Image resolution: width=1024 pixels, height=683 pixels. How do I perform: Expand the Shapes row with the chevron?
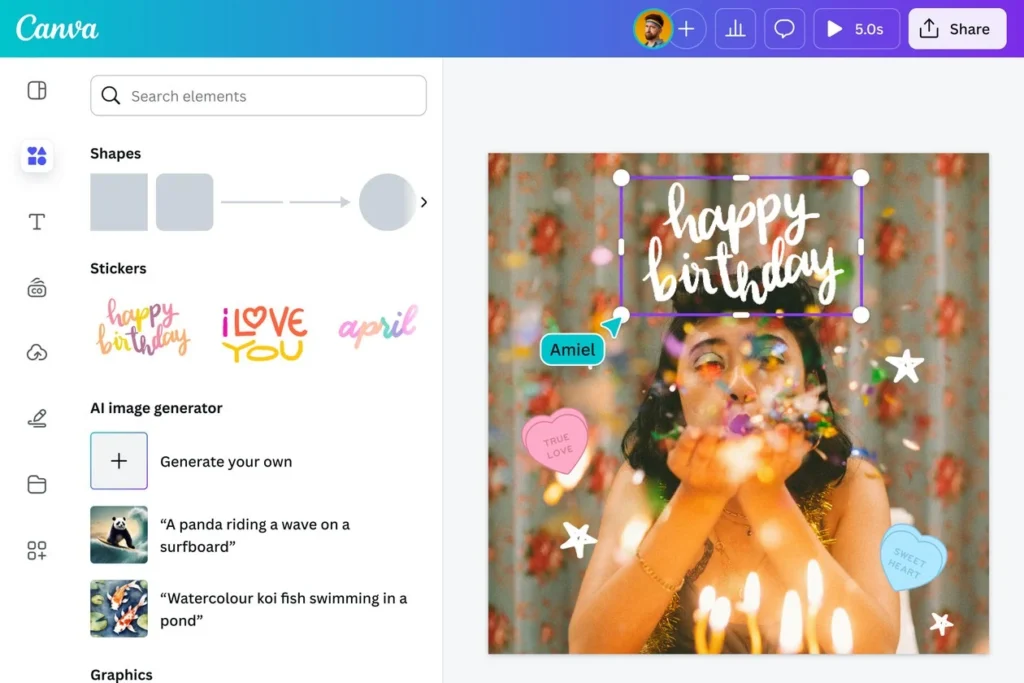click(423, 201)
